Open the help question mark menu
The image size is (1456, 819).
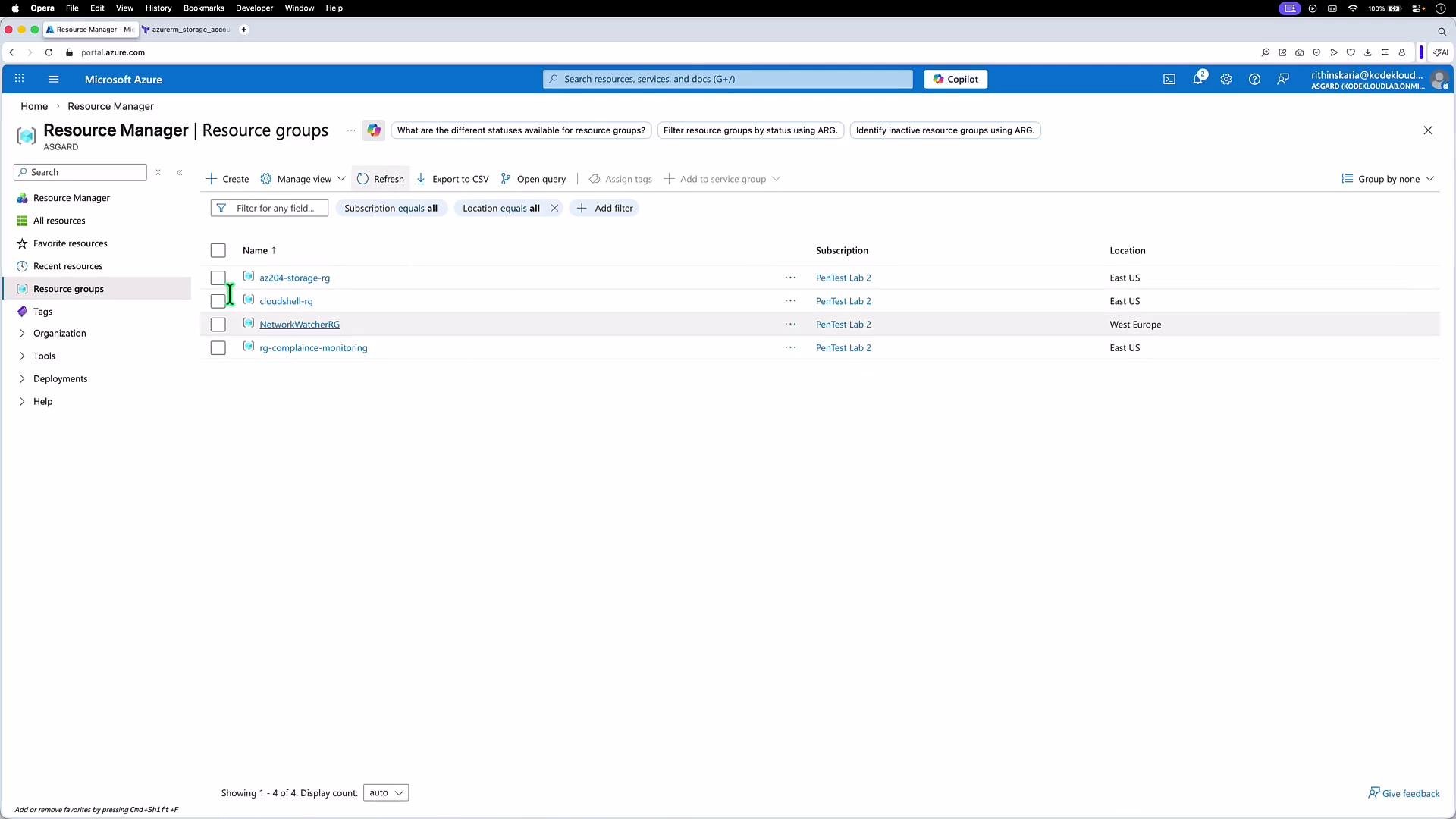[1254, 79]
